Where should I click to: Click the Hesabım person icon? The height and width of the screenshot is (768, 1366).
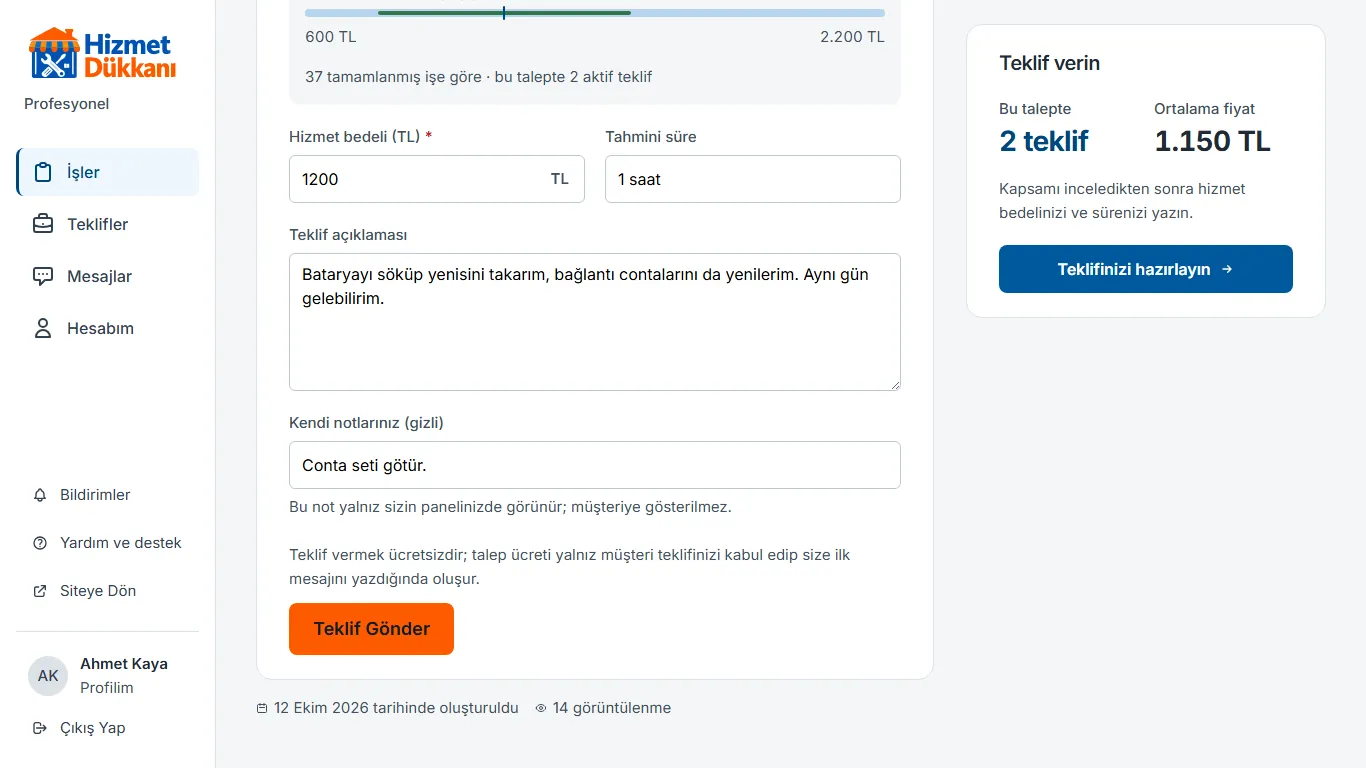tap(43, 328)
